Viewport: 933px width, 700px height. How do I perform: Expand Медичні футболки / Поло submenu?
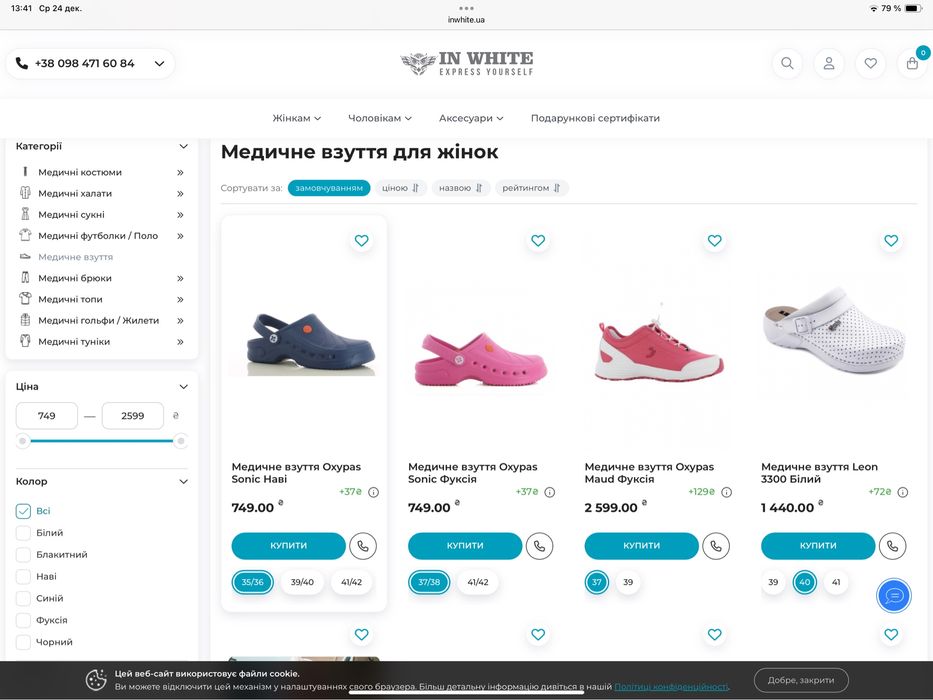click(x=180, y=236)
